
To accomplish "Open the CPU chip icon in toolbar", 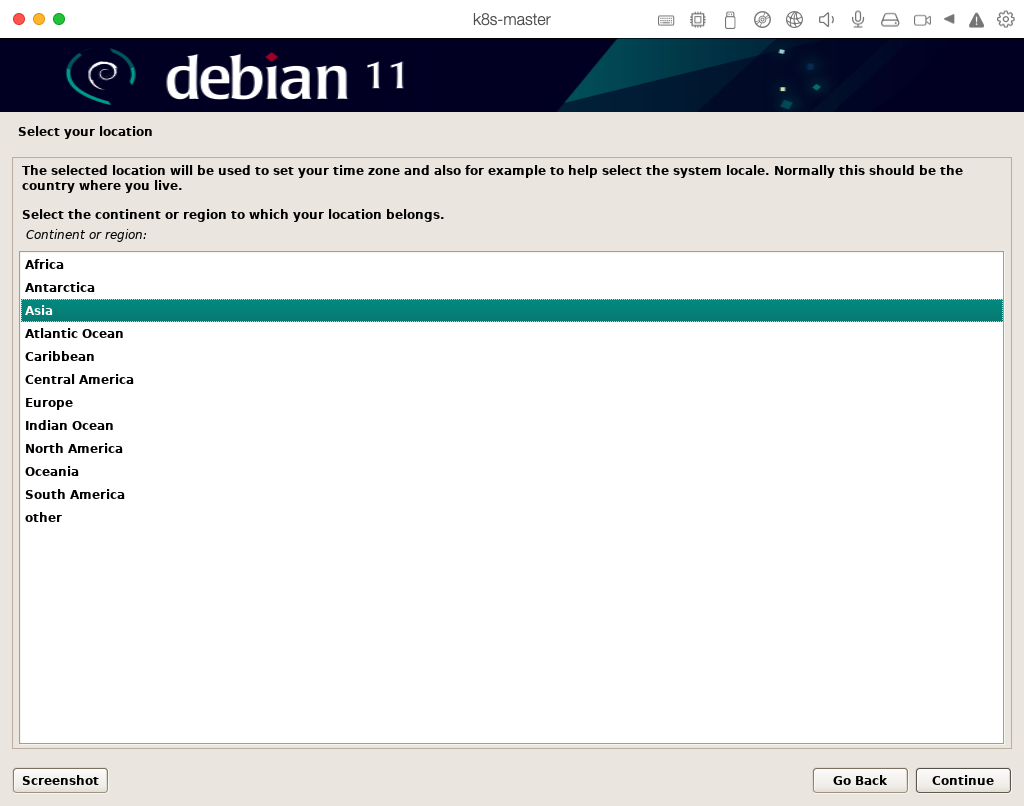I will click(697, 20).
